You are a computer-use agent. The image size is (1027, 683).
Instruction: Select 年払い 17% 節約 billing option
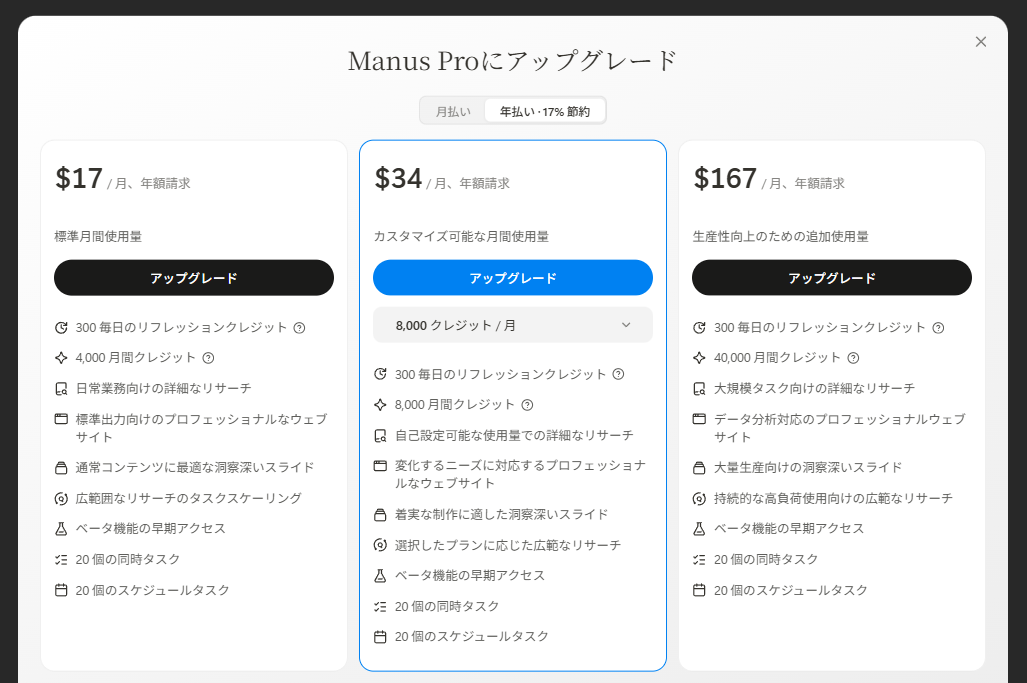[x=545, y=112]
